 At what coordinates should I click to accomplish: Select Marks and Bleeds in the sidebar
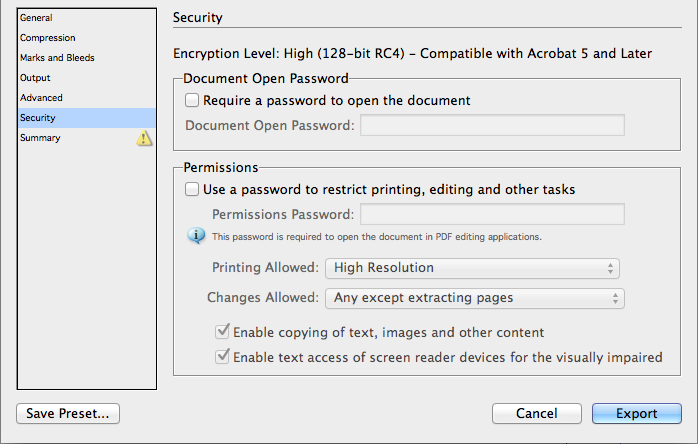57,58
